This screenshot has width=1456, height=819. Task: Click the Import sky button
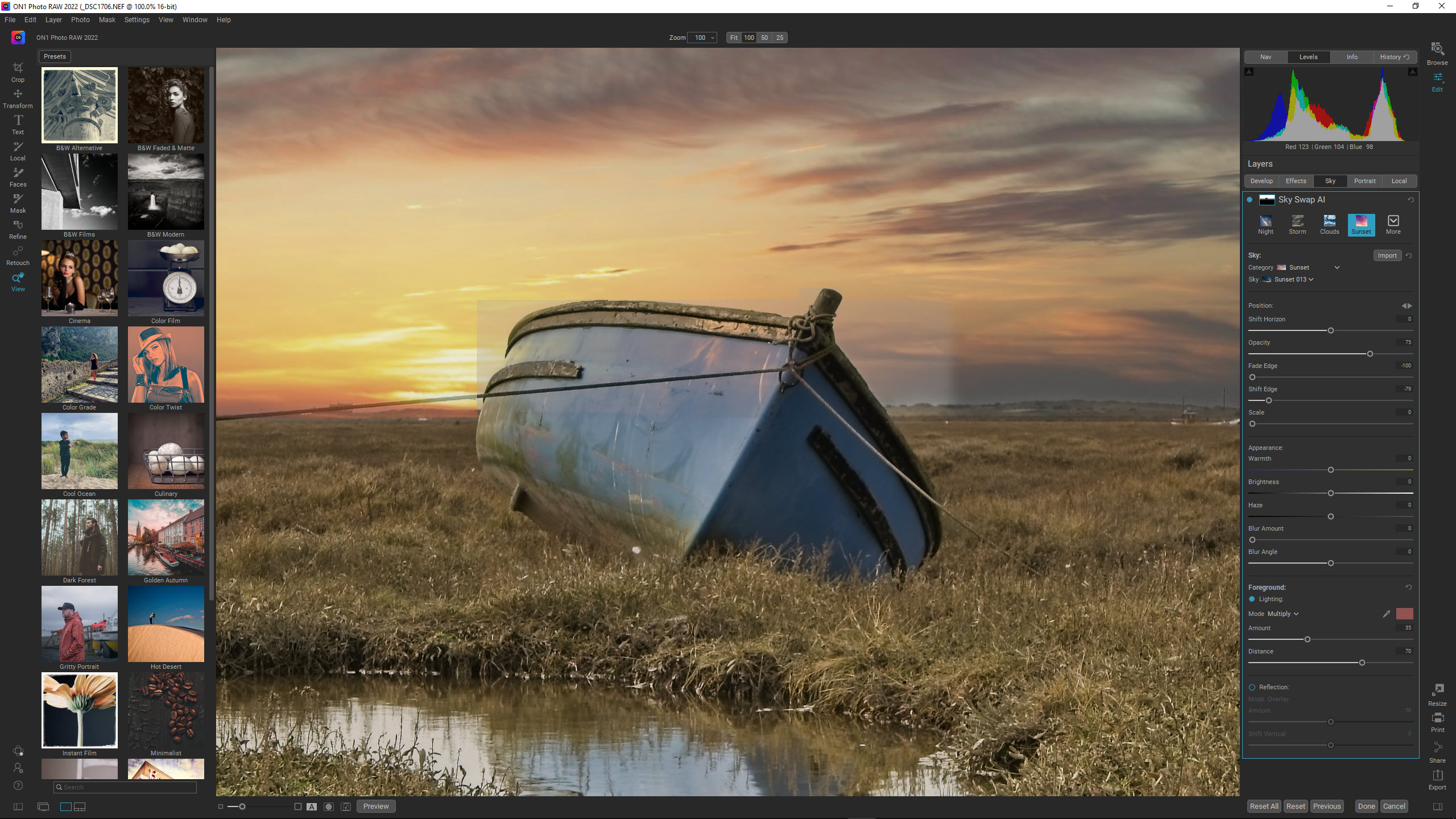tap(1387, 255)
